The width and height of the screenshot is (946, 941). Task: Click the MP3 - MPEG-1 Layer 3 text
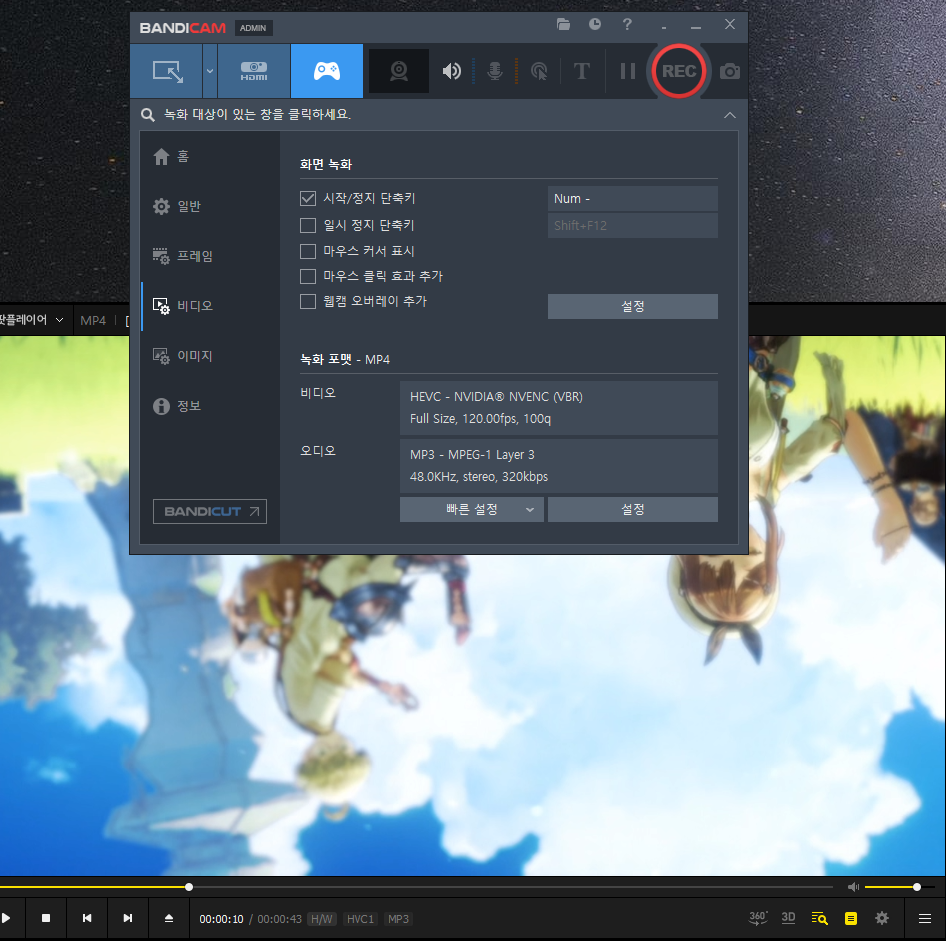pyautogui.click(x=472, y=455)
